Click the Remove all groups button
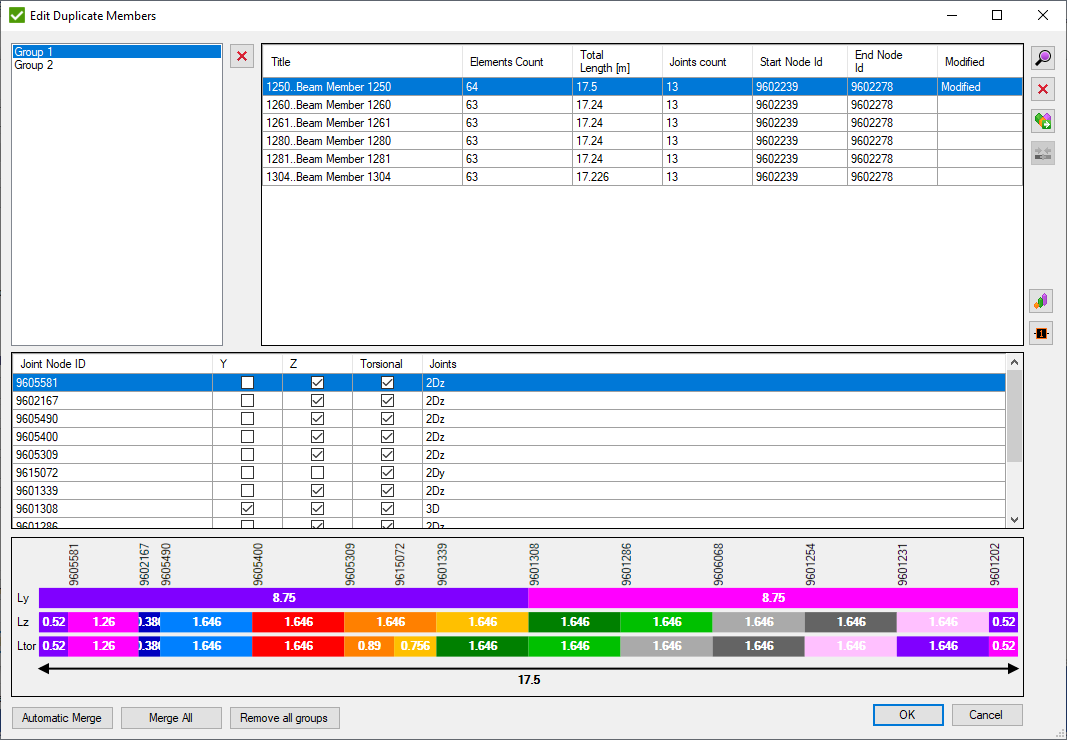This screenshot has width=1067, height=740. pyautogui.click(x=285, y=717)
